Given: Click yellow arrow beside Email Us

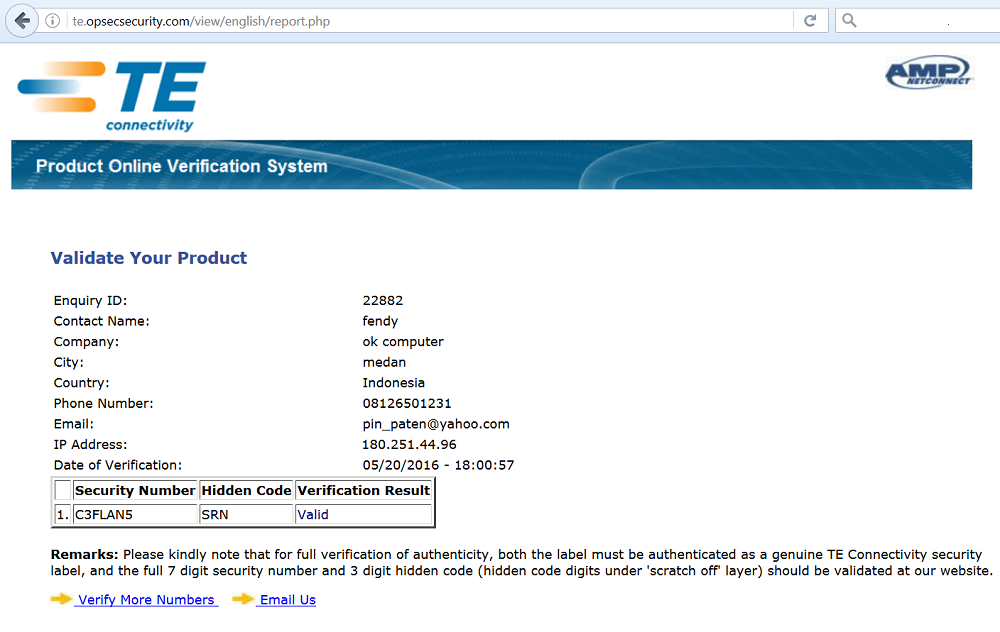Looking at the screenshot, I should click(243, 599).
